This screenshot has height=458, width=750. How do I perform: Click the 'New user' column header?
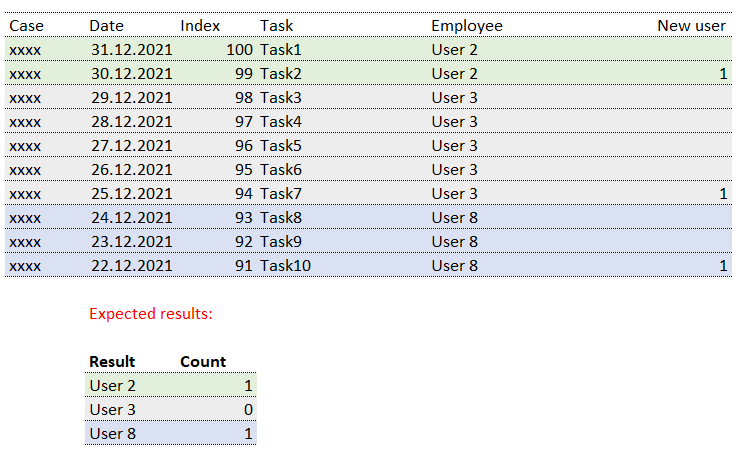[692, 26]
